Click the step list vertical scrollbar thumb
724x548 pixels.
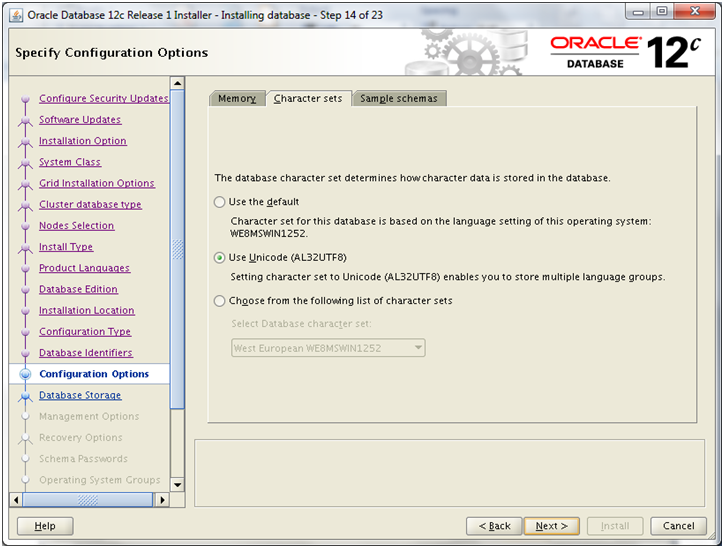click(177, 249)
